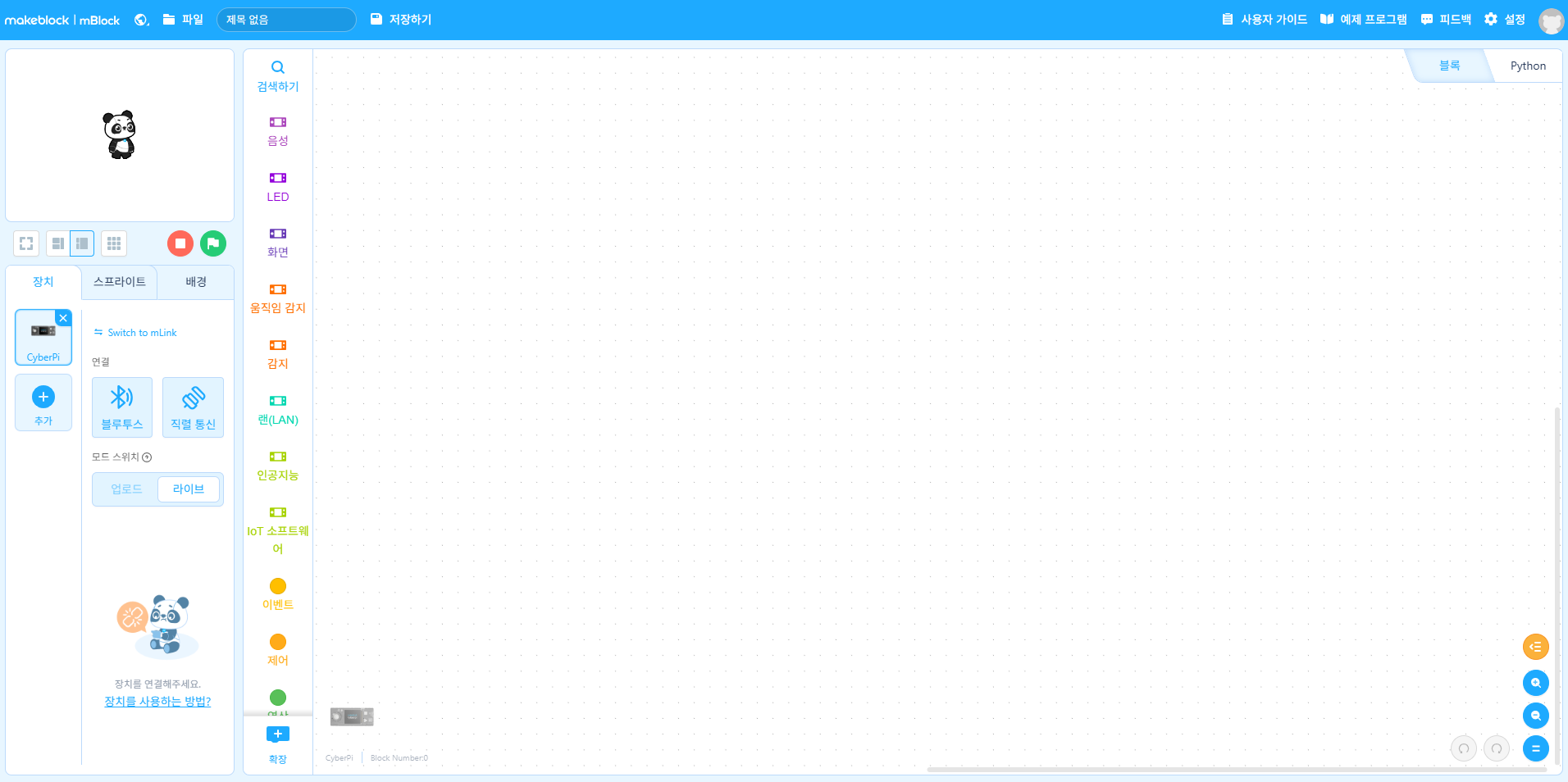Click the green flag run button

[x=213, y=243]
